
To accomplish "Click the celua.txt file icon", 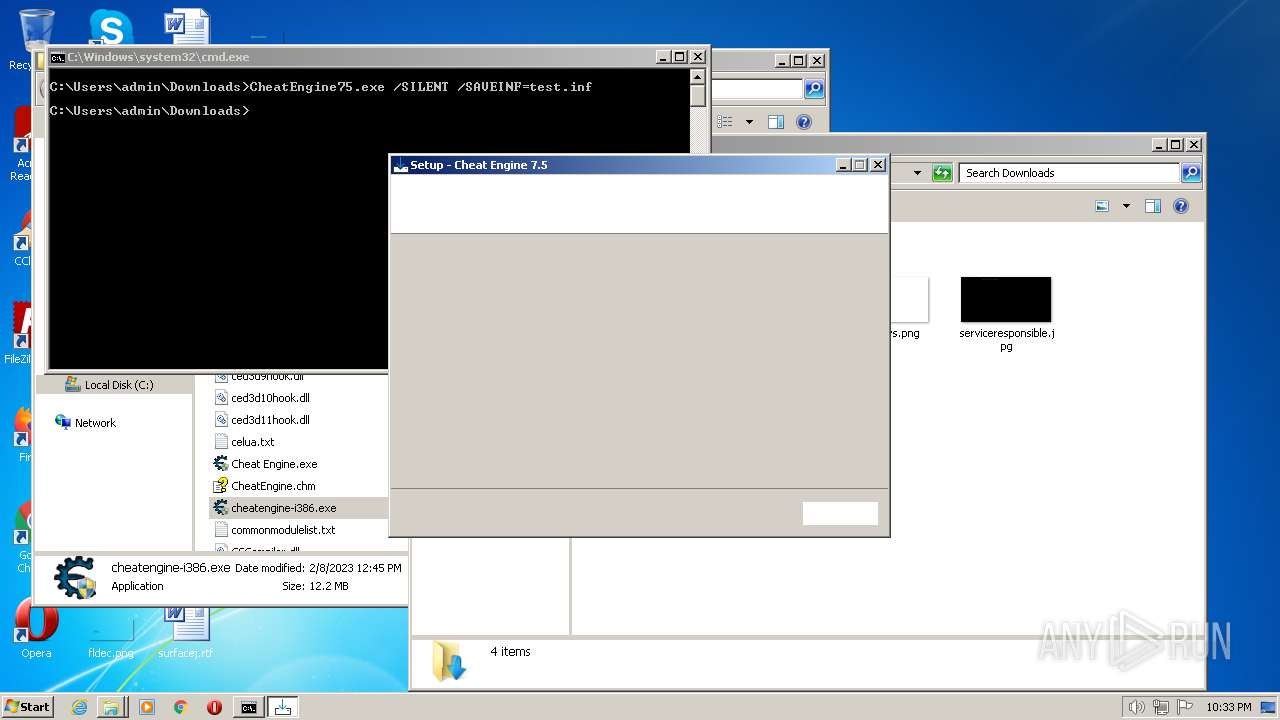I will tap(221, 442).
